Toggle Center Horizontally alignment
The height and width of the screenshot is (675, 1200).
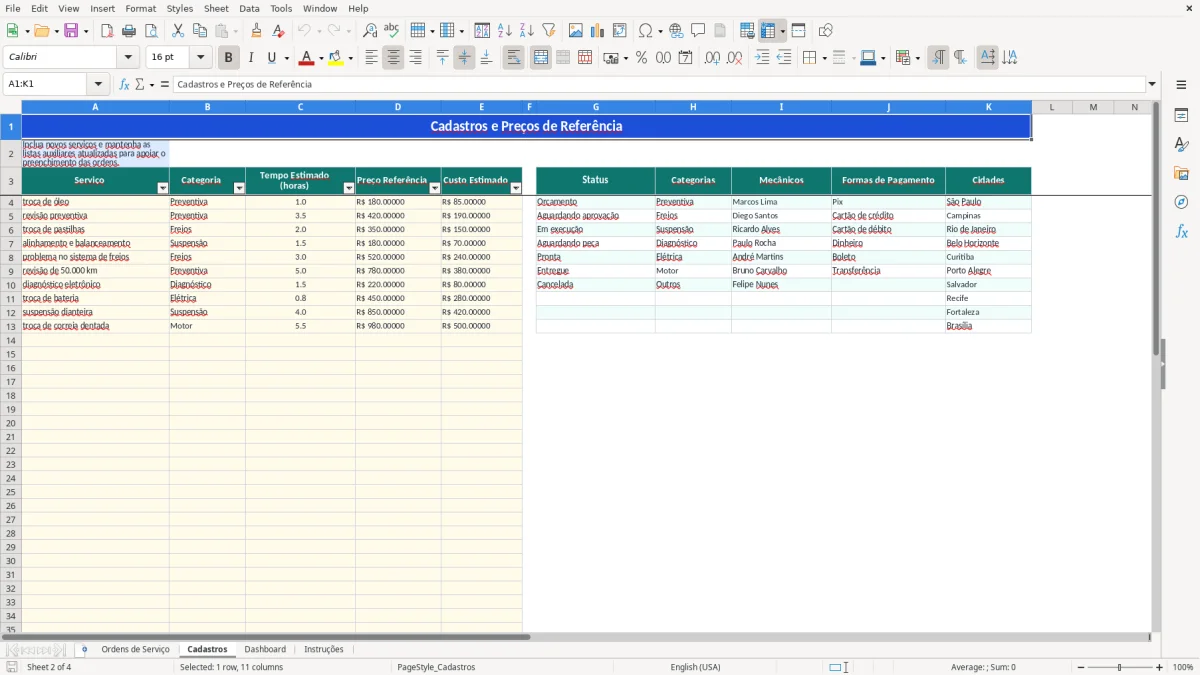point(394,58)
